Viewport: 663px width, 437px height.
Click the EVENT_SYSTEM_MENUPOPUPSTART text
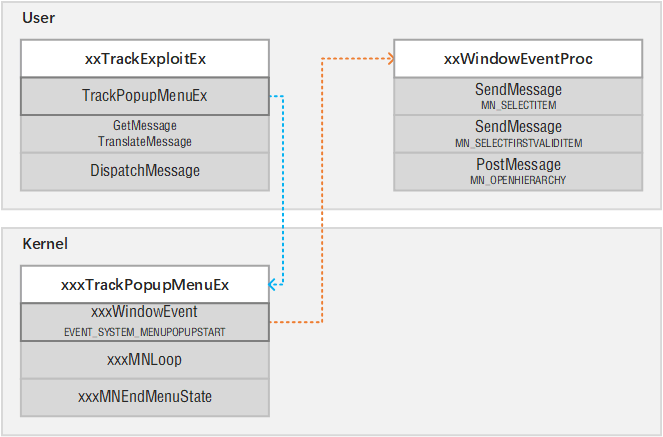coord(145,330)
